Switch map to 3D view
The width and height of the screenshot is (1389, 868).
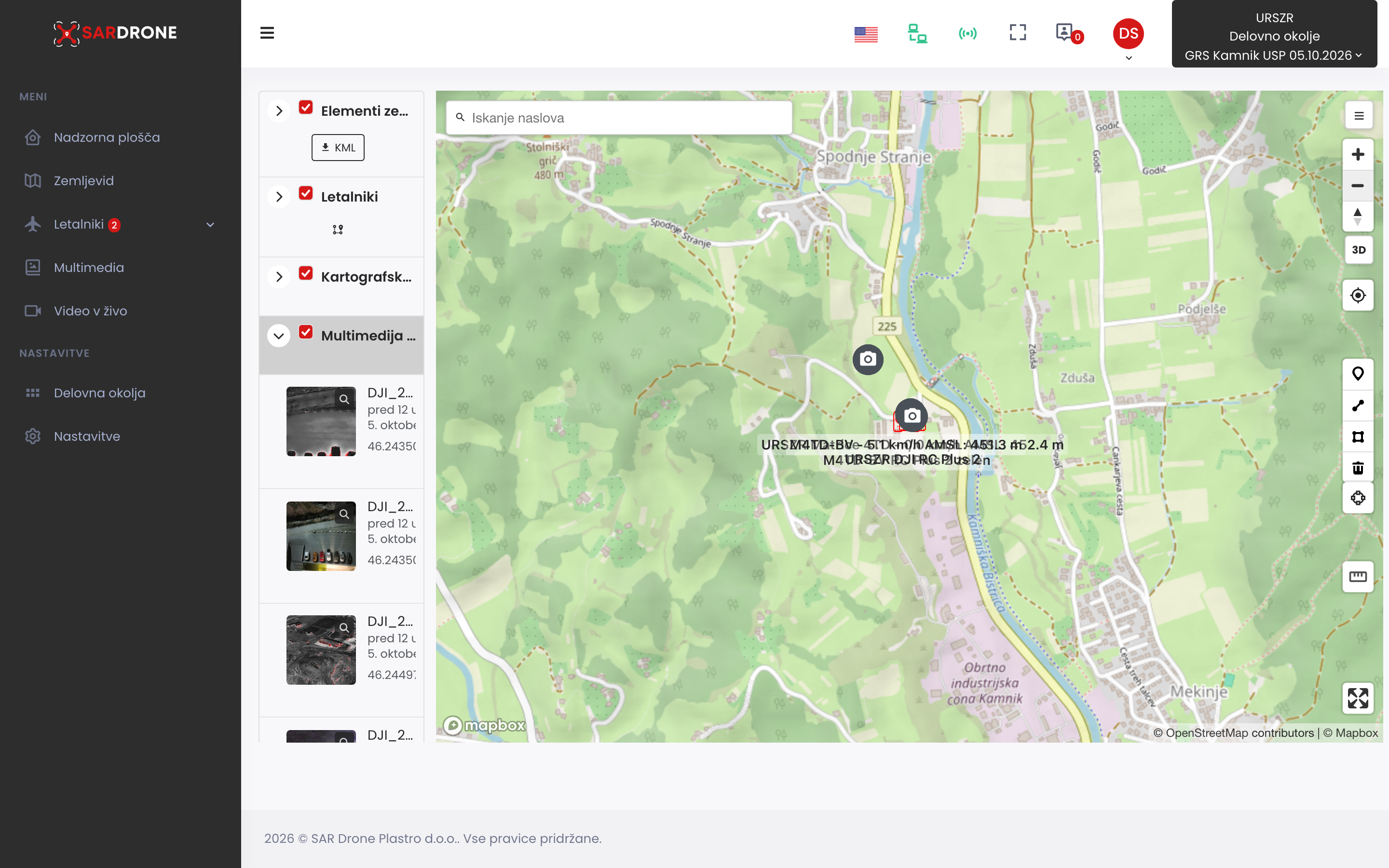pyautogui.click(x=1358, y=250)
